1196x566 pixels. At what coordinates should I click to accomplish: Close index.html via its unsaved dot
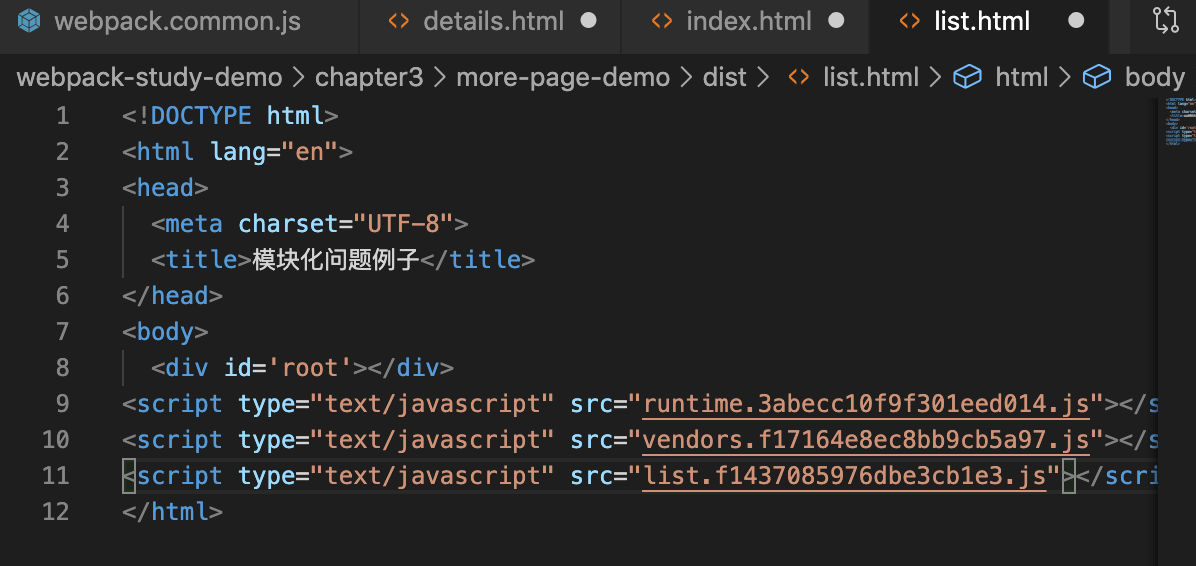837,21
